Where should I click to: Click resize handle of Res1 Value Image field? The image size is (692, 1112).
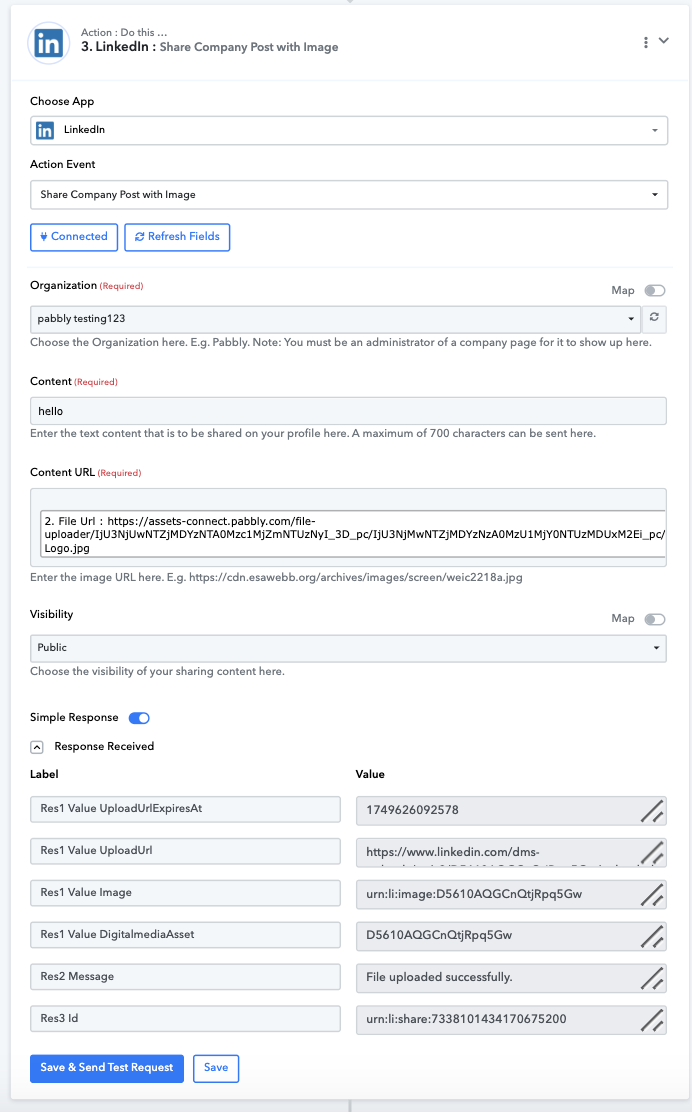[652, 894]
